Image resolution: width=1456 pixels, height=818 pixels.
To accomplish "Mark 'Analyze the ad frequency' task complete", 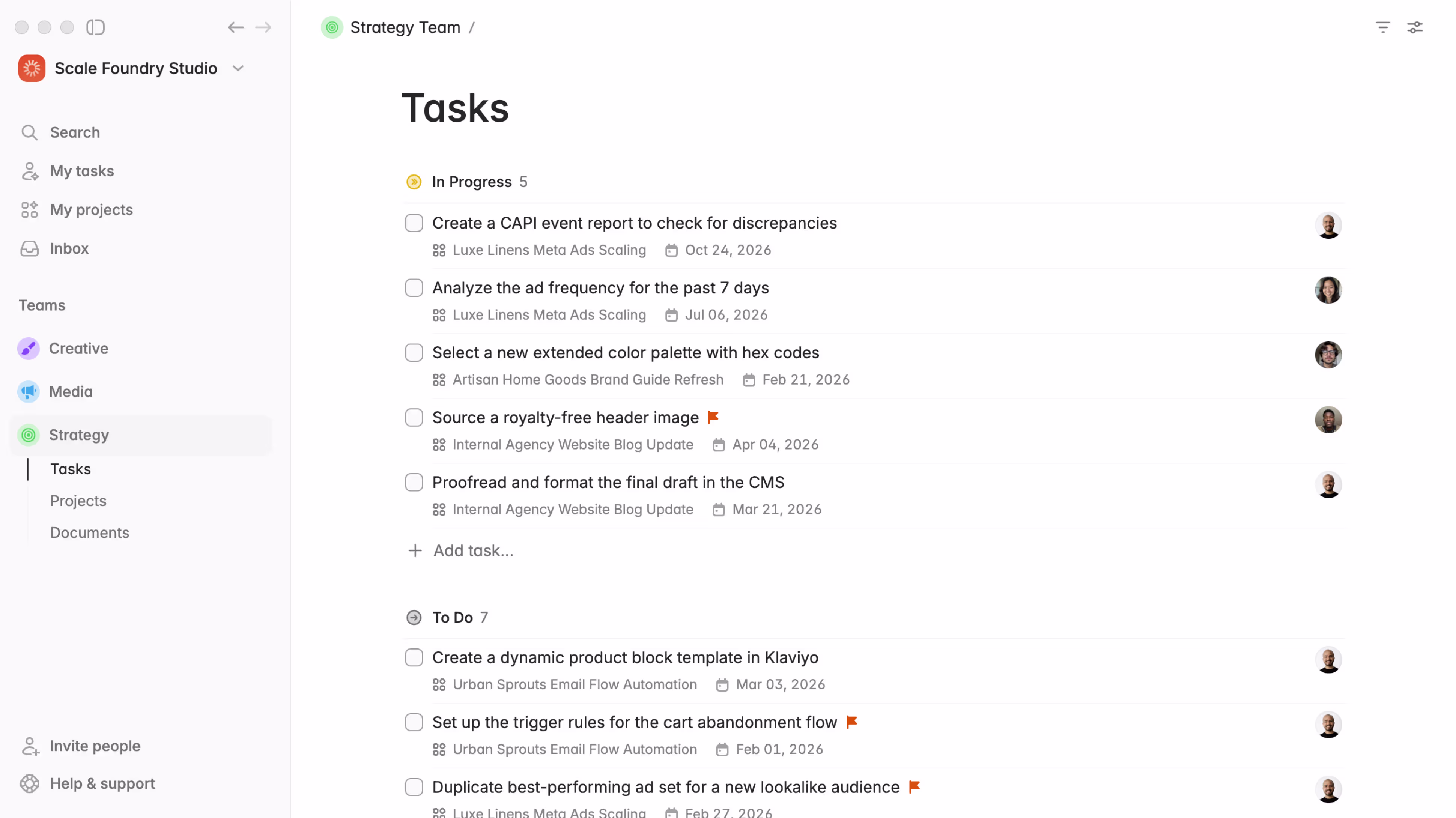I will coord(414,288).
